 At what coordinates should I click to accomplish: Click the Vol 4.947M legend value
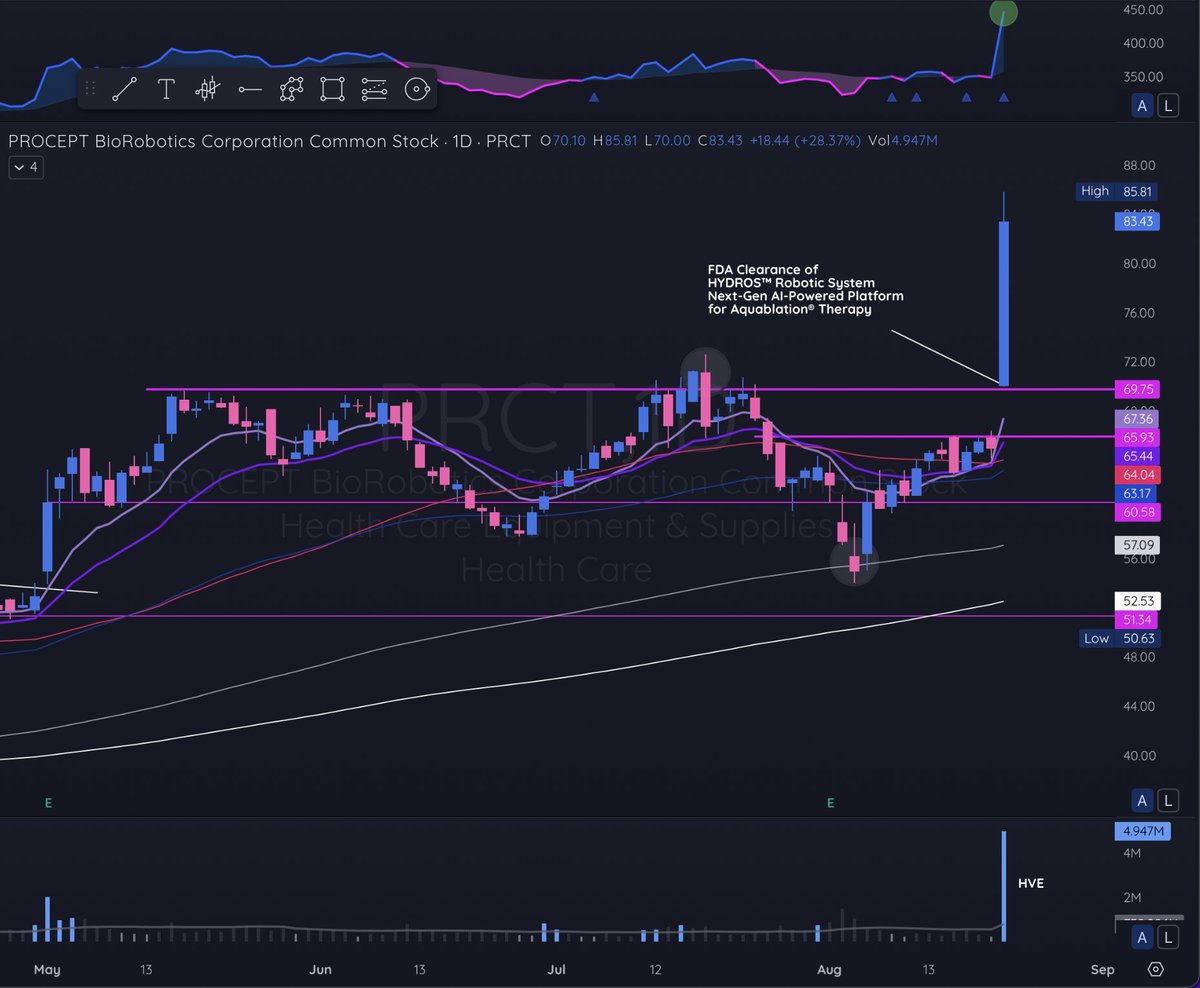pos(903,141)
